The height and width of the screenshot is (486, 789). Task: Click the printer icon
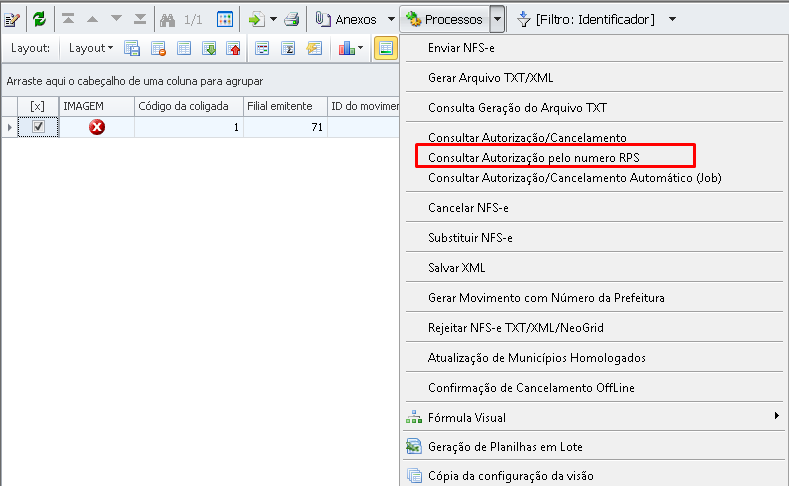click(x=292, y=20)
